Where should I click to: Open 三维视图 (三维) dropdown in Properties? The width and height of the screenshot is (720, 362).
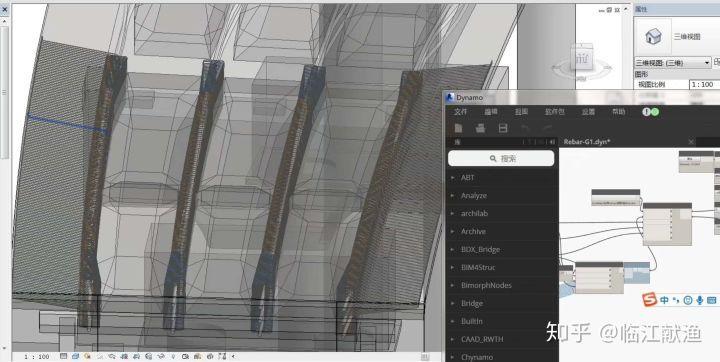(x=673, y=62)
